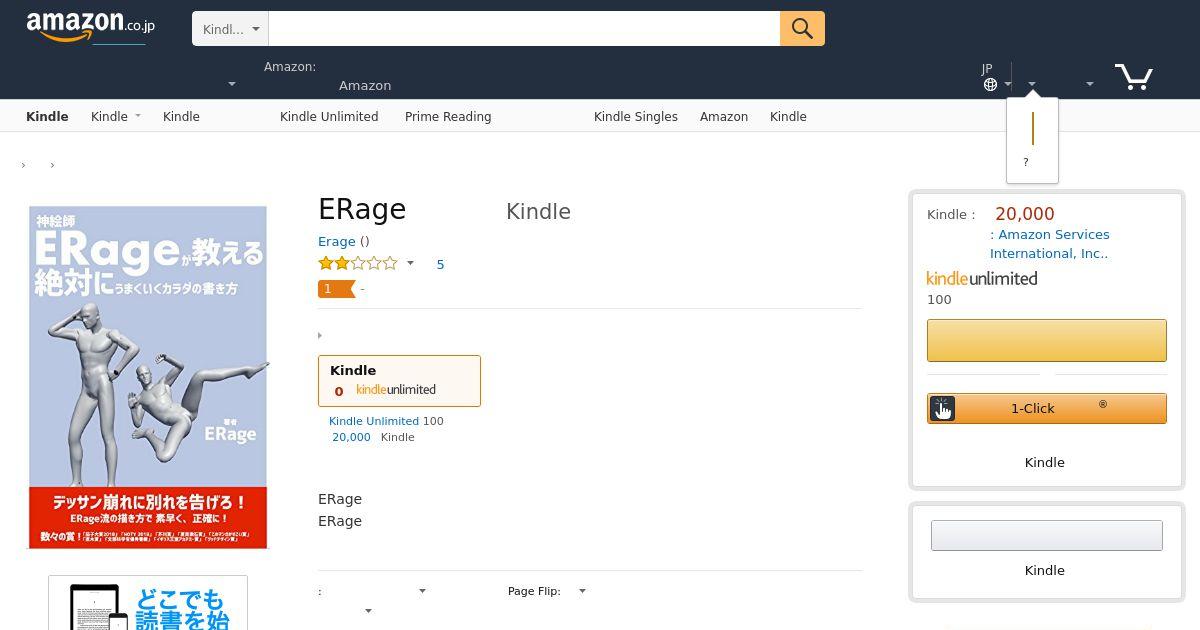Click the Amazon.co.jp logo

(90, 27)
